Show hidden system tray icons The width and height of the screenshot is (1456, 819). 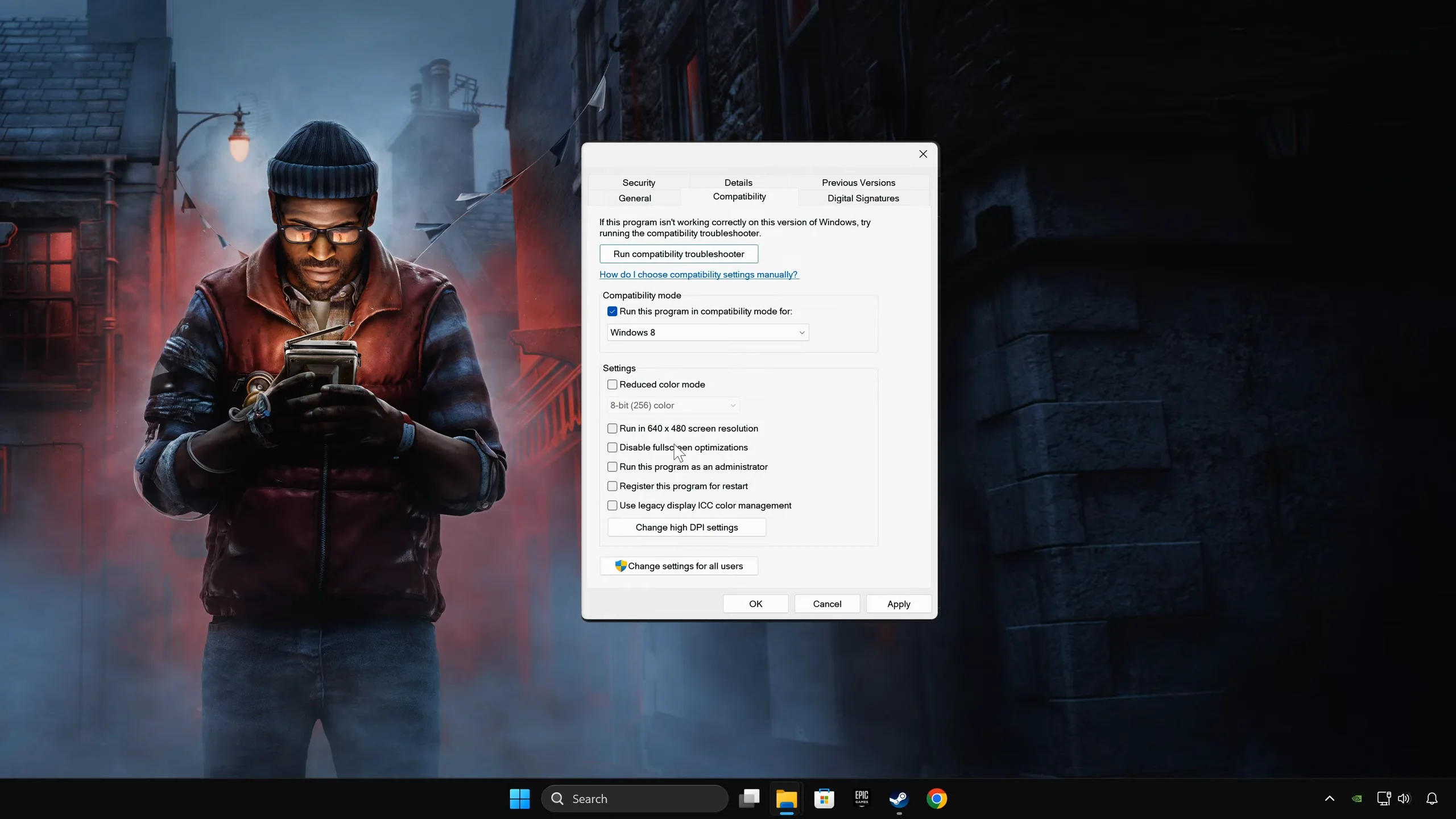click(x=1330, y=799)
